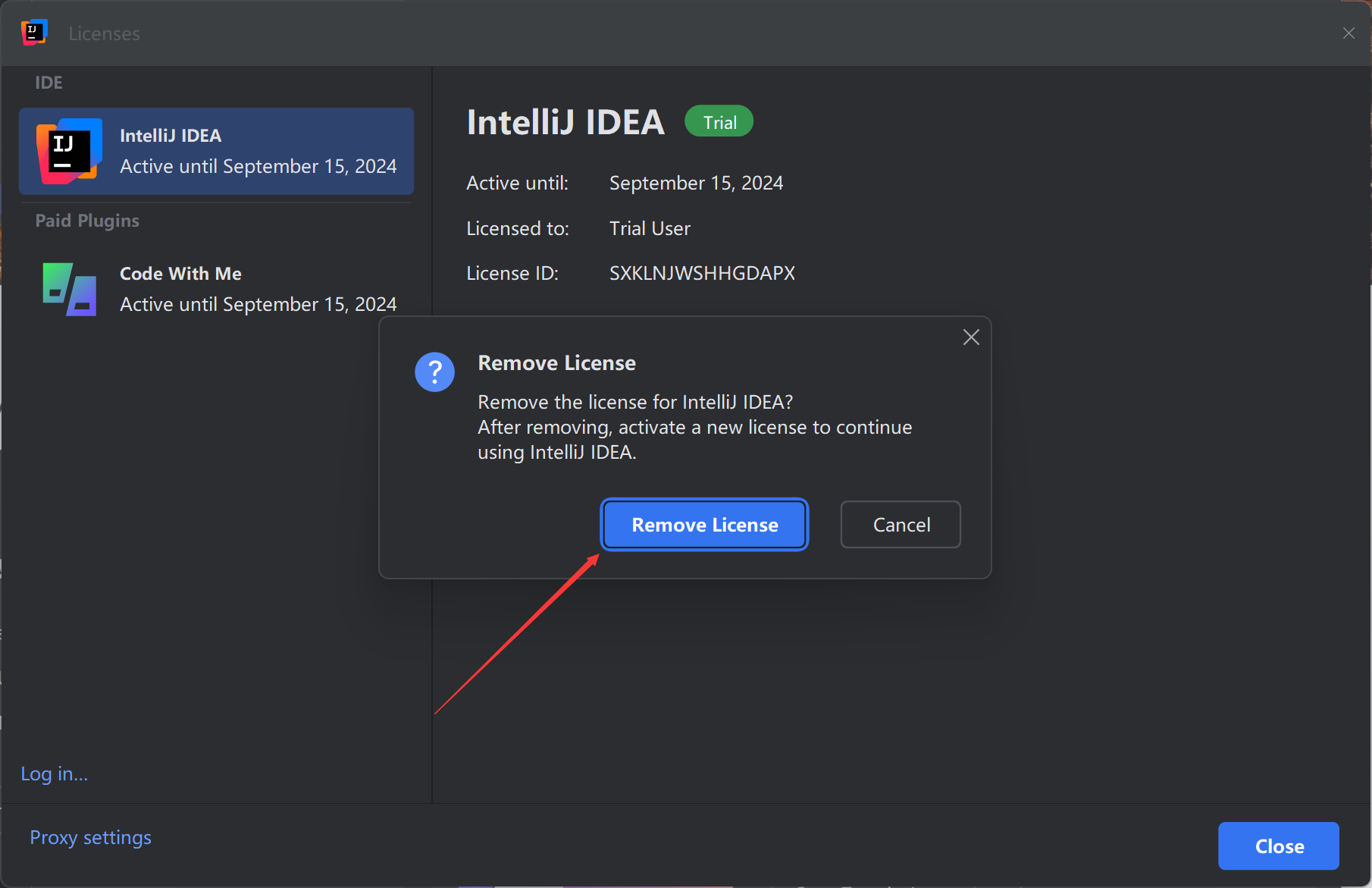Open Proxy settings link
1372x888 pixels.
pos(90,837)
